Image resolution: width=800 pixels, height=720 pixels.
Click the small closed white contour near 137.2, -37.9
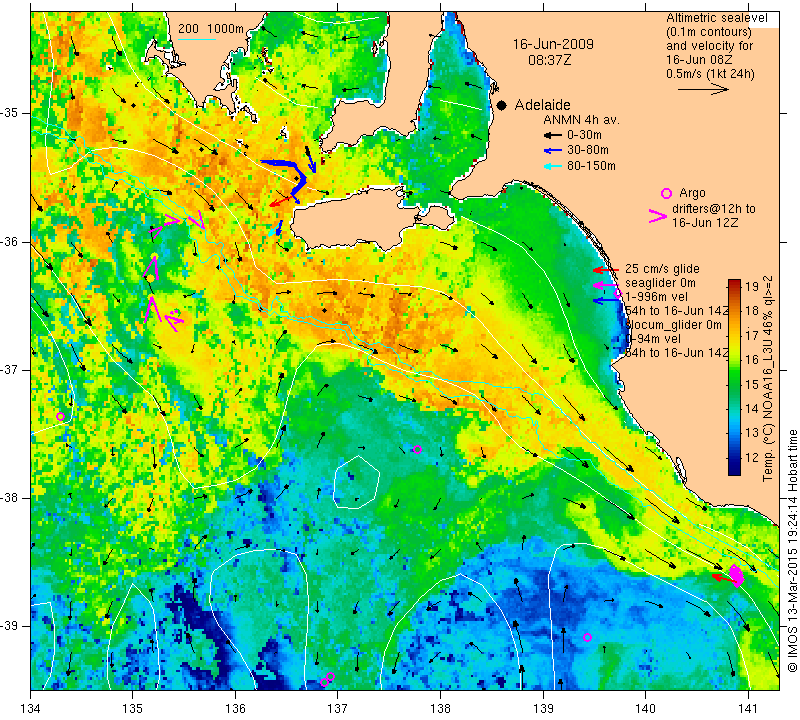click(x=357, y=482)
